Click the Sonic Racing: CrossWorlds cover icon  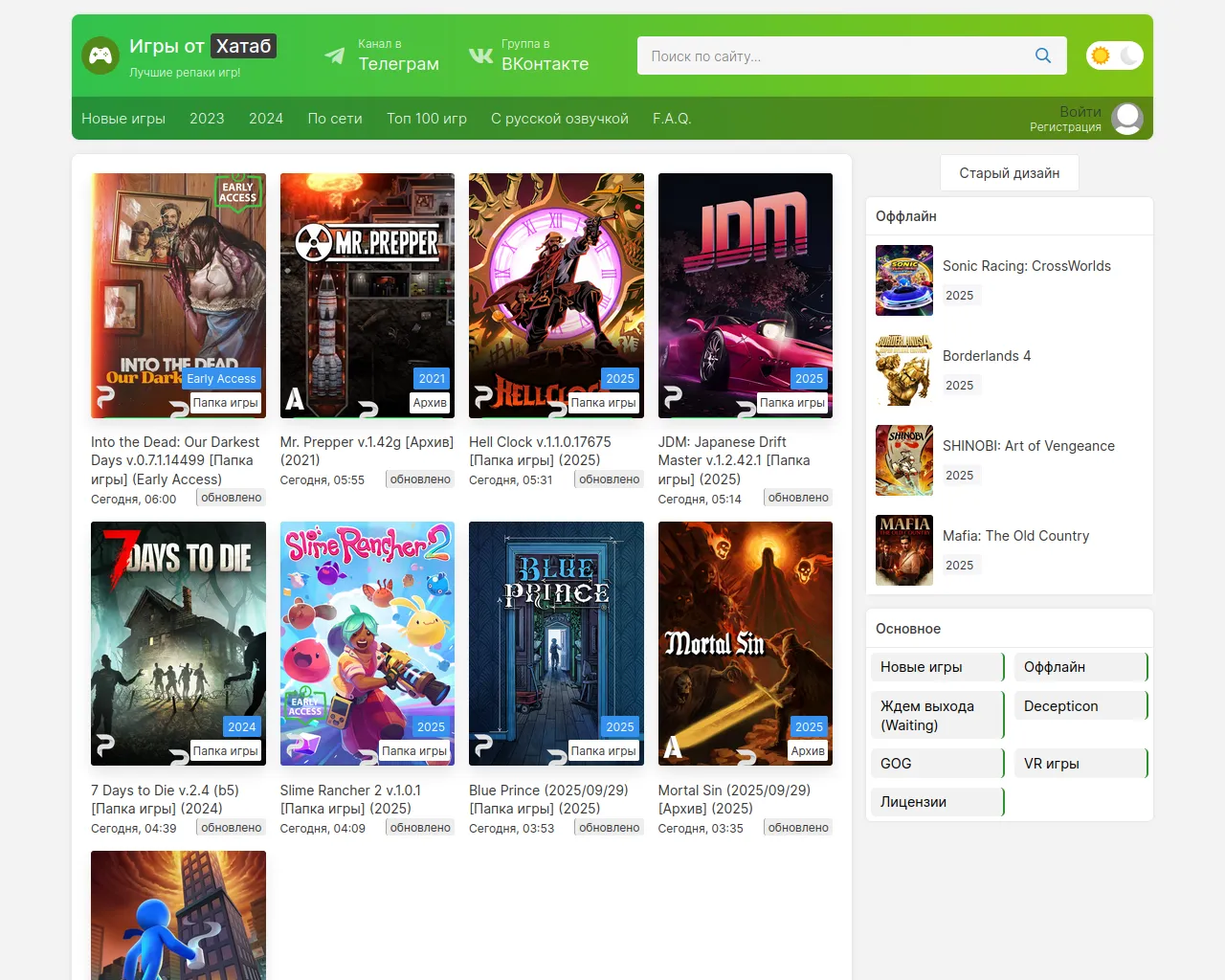[x=903, y=280]
